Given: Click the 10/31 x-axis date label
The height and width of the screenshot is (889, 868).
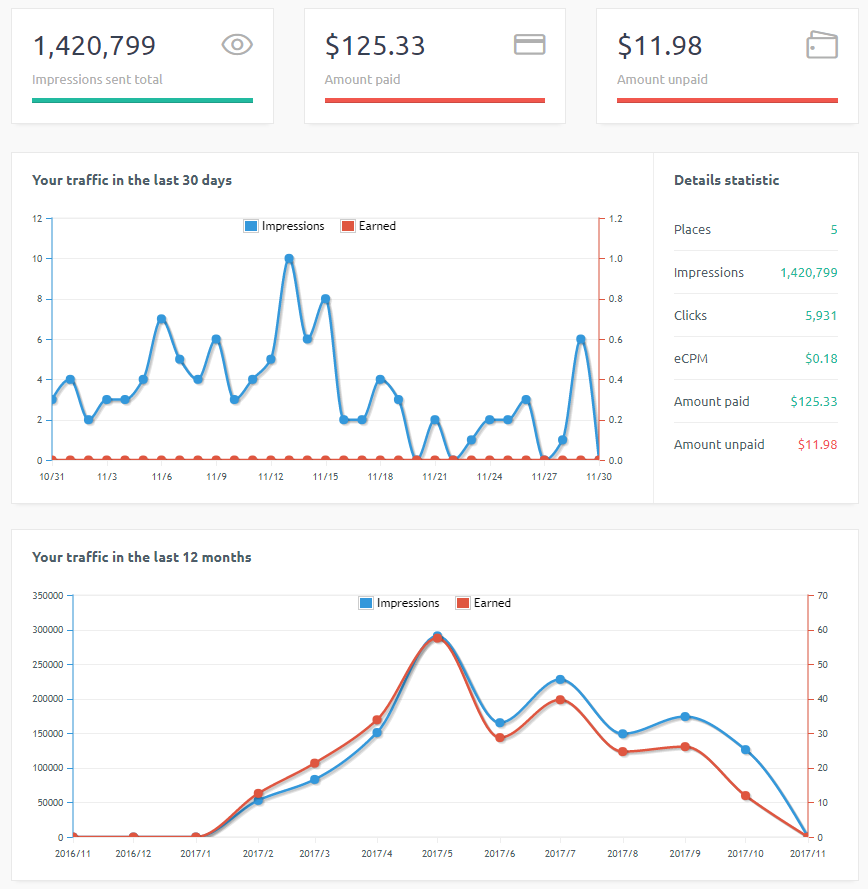Looking at the screenshot, I should pyautogui.click(x=52, y=477).
